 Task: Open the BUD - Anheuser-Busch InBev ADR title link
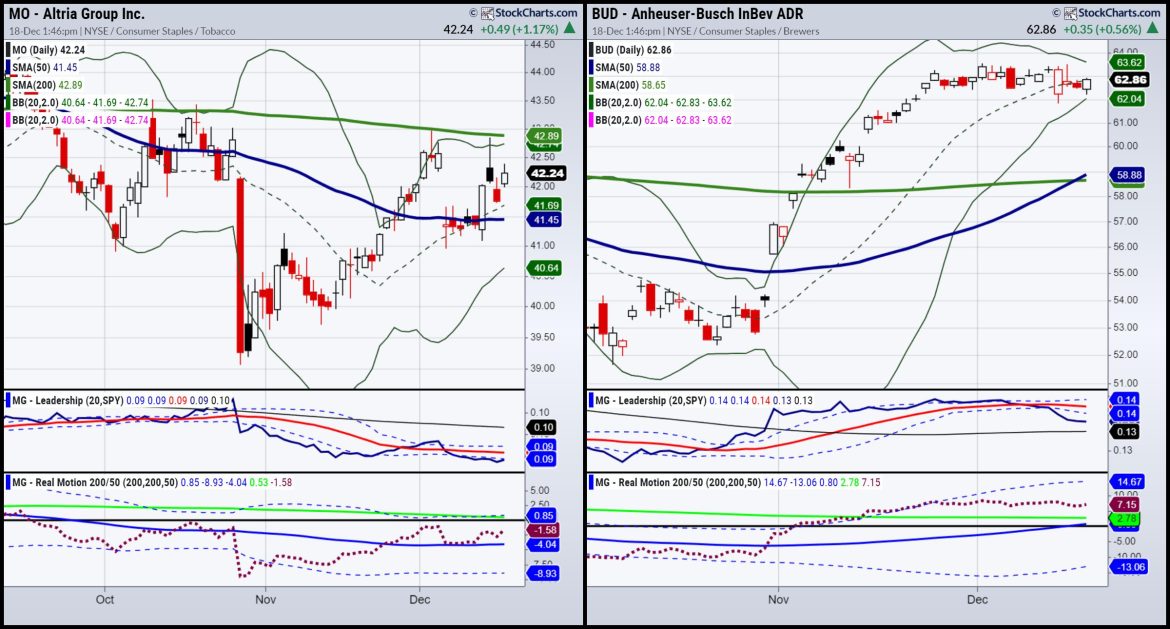click(x=695, y=13)
